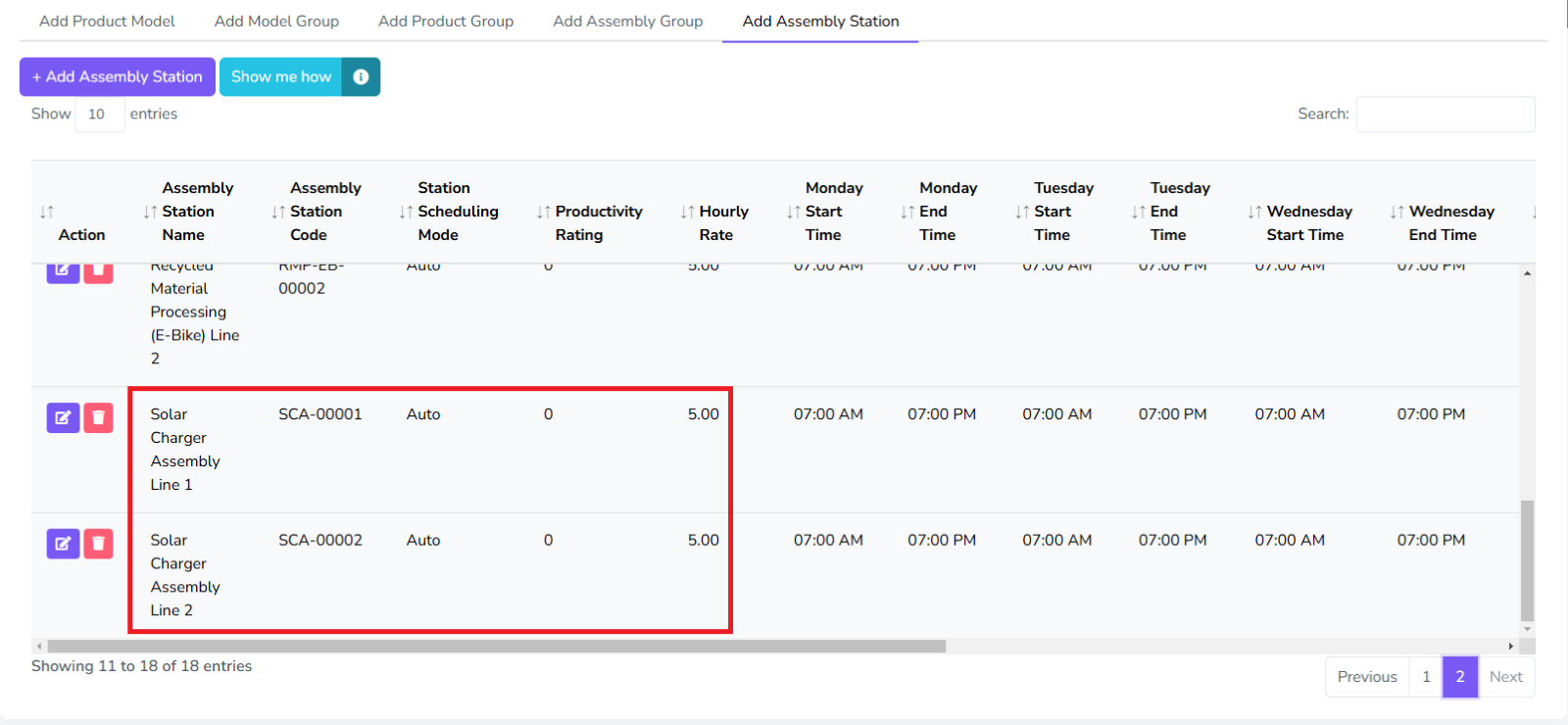Open the Add Product Model tab
Image resolution: width=1568 pixels, height=725 pixels.
107,21
